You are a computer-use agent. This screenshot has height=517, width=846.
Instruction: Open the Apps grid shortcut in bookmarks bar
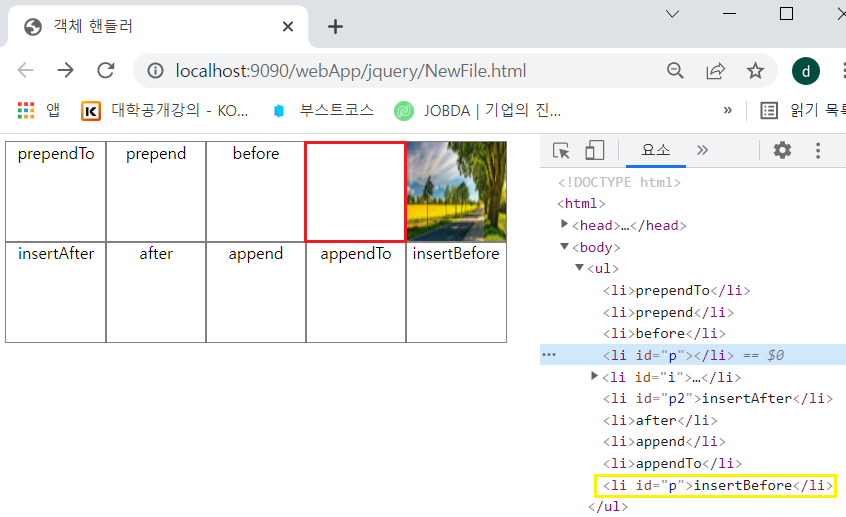[38, 111]
